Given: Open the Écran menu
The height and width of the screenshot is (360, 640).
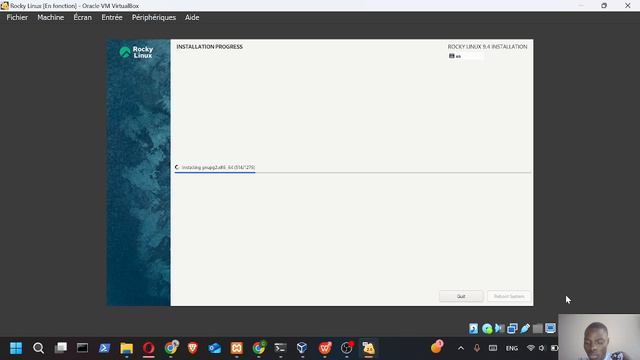Looking at the screenshot, I should 82,18.
